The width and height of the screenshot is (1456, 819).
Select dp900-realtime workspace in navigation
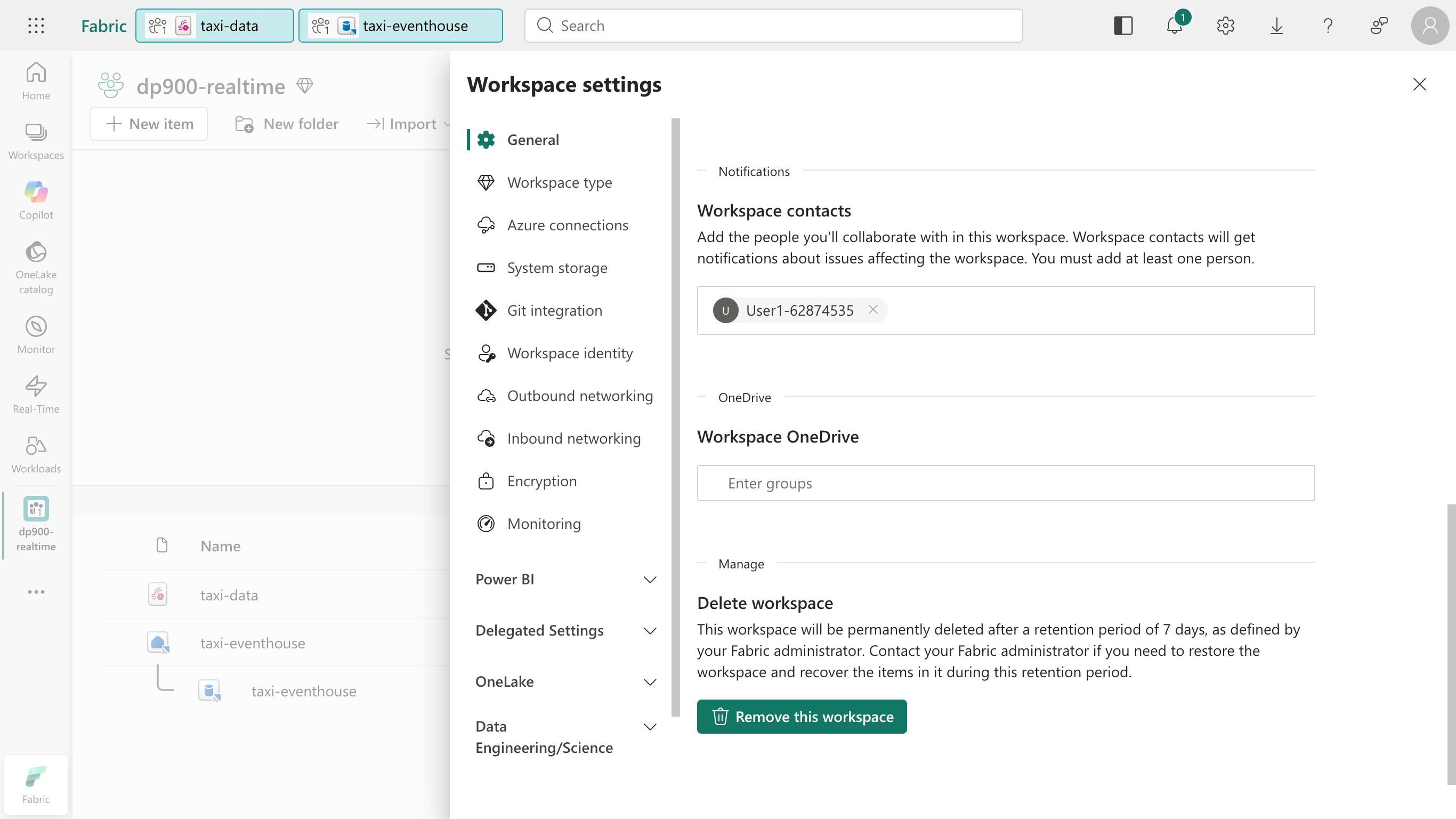36,524
